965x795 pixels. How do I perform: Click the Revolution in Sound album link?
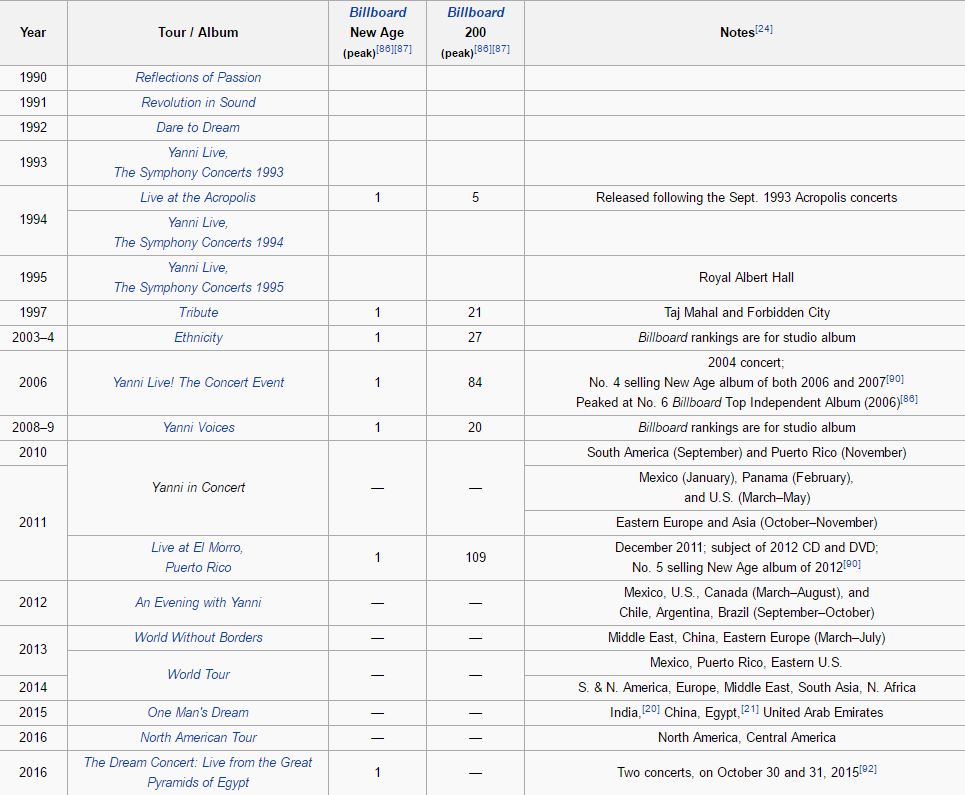pos(198,102)
